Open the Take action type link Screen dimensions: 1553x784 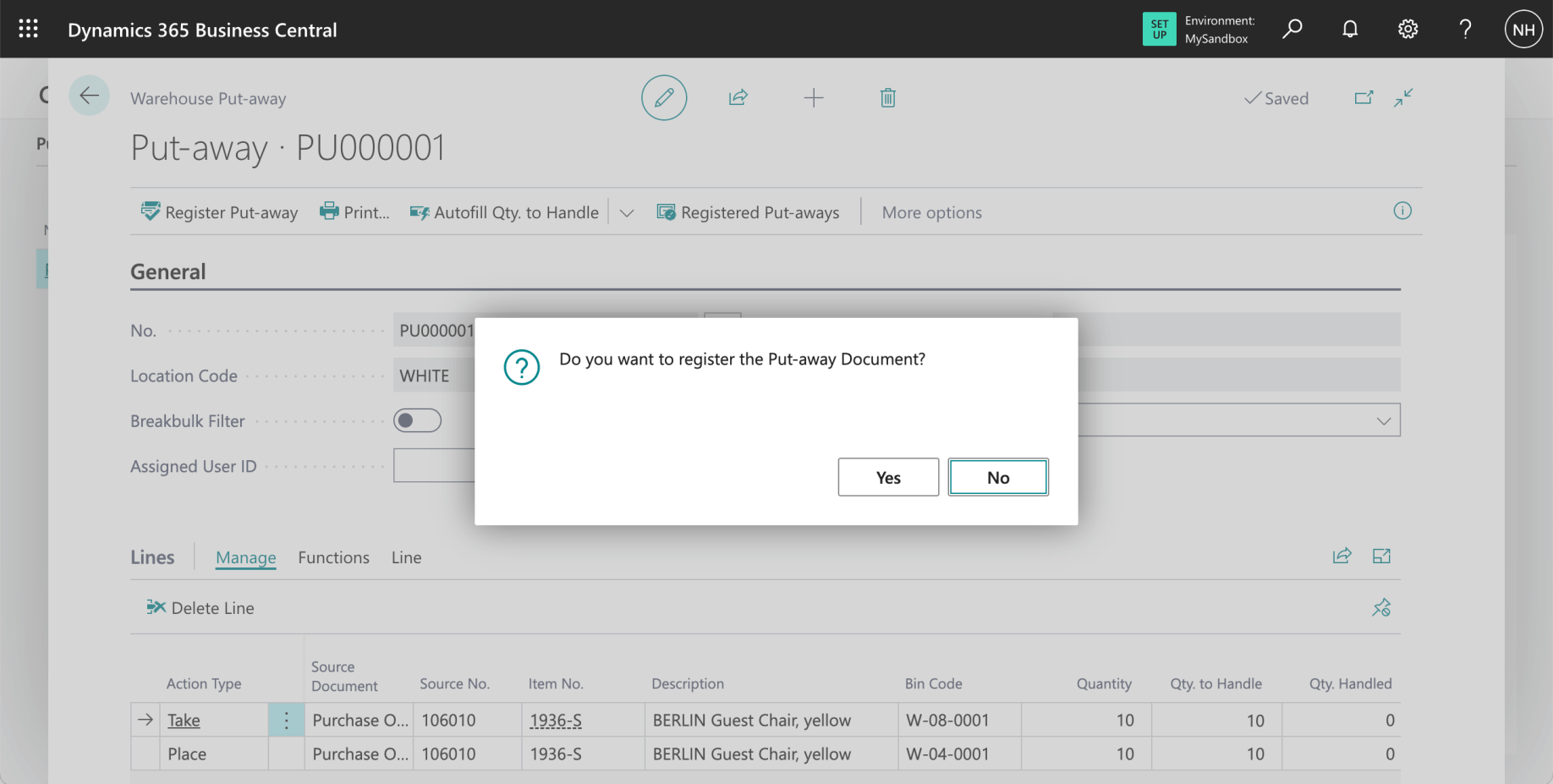(184, 720)
